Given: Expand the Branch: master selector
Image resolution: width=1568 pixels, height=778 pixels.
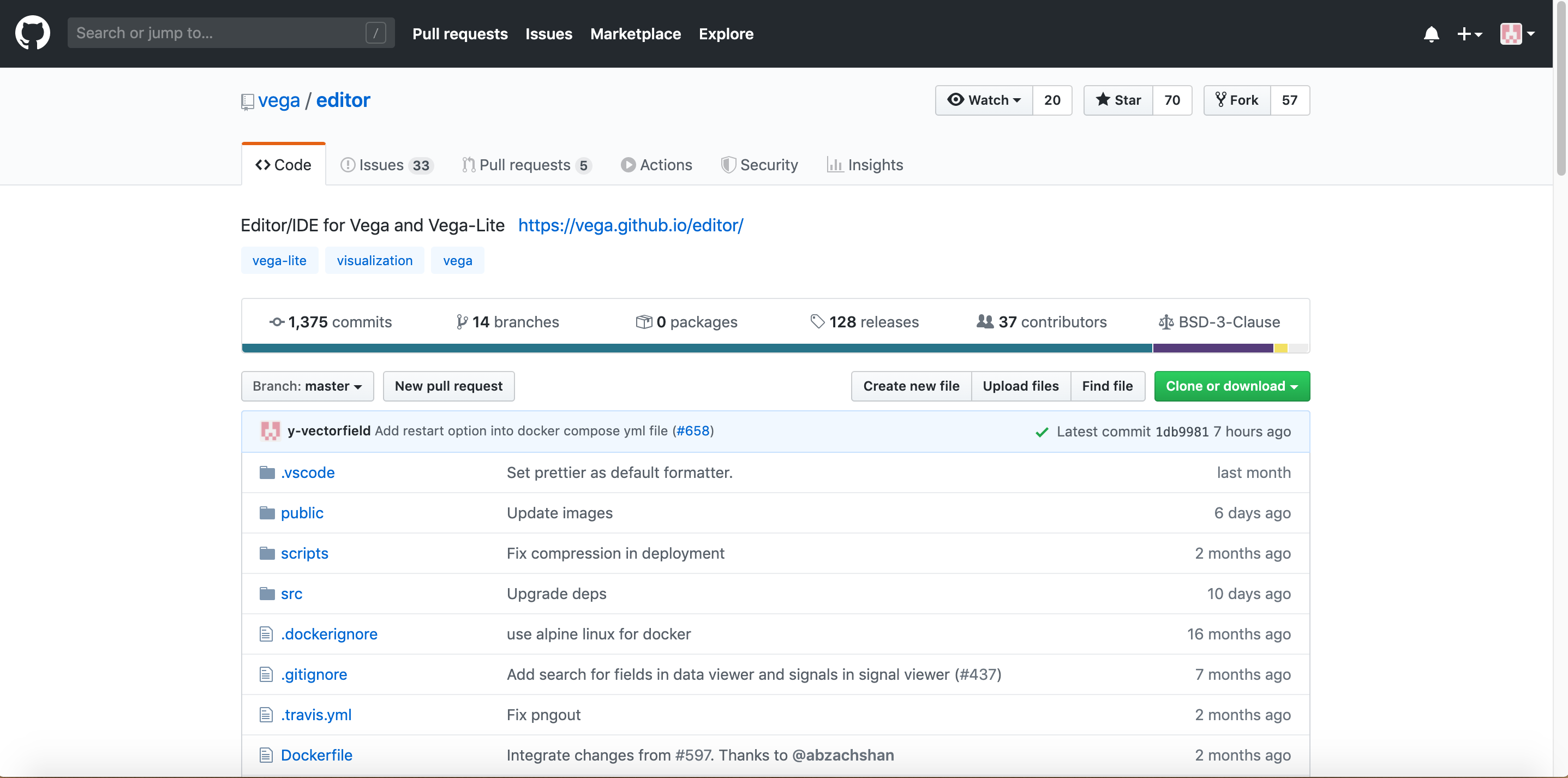Looking at the screenshot, I should 307,386.
